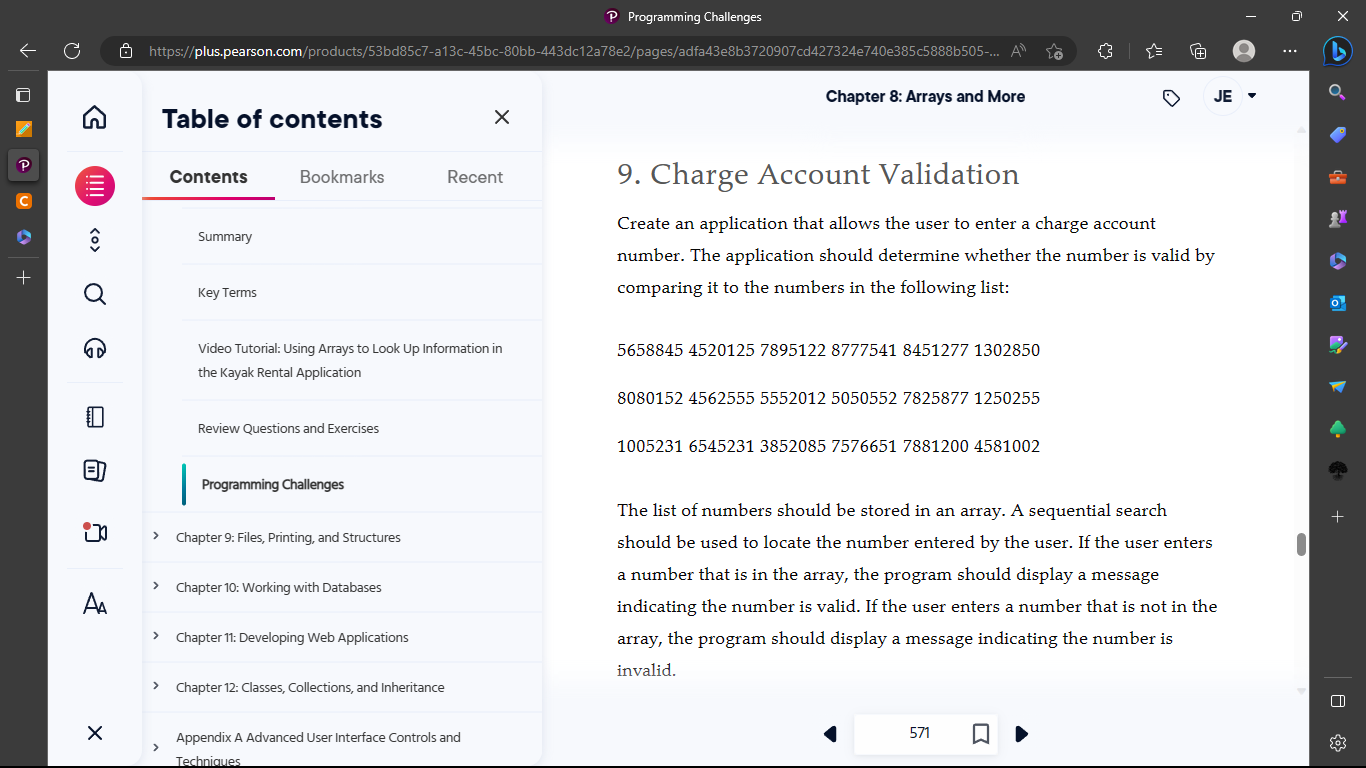This screenshot has height=768, width=1366.
Task: Switch to the Bookmarks tab
Action: tap(341, 177)
